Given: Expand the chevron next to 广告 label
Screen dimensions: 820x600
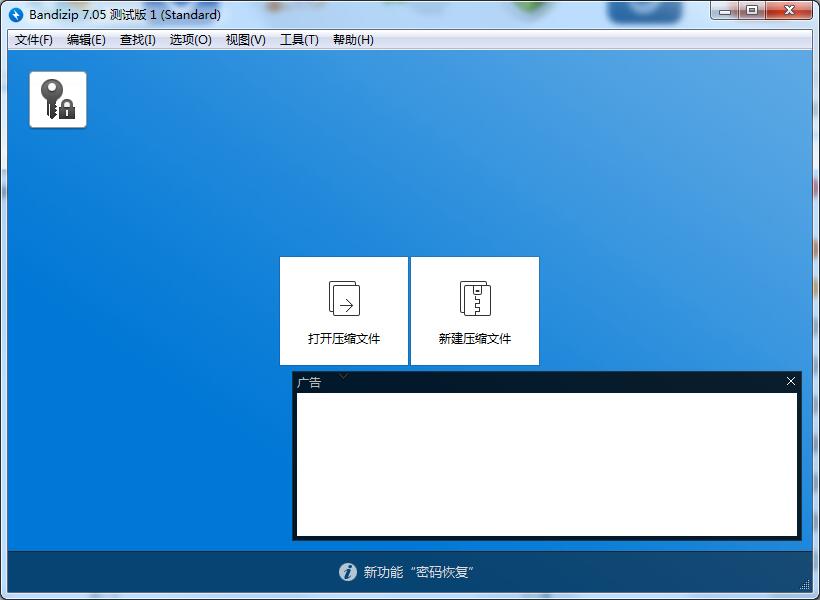Looking at the screenshot, I should 344,375.
